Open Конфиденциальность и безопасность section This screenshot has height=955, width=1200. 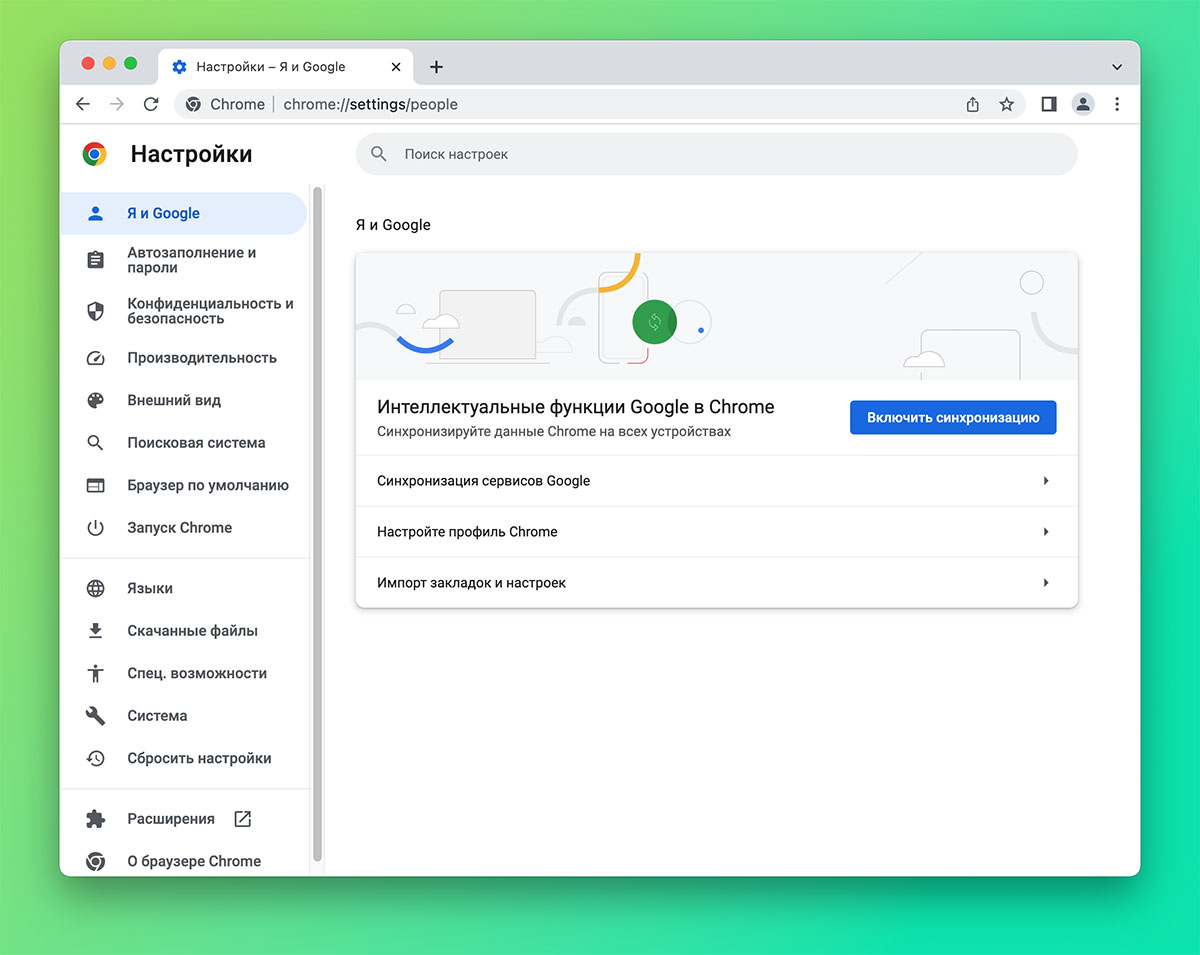tap(183, 311)
